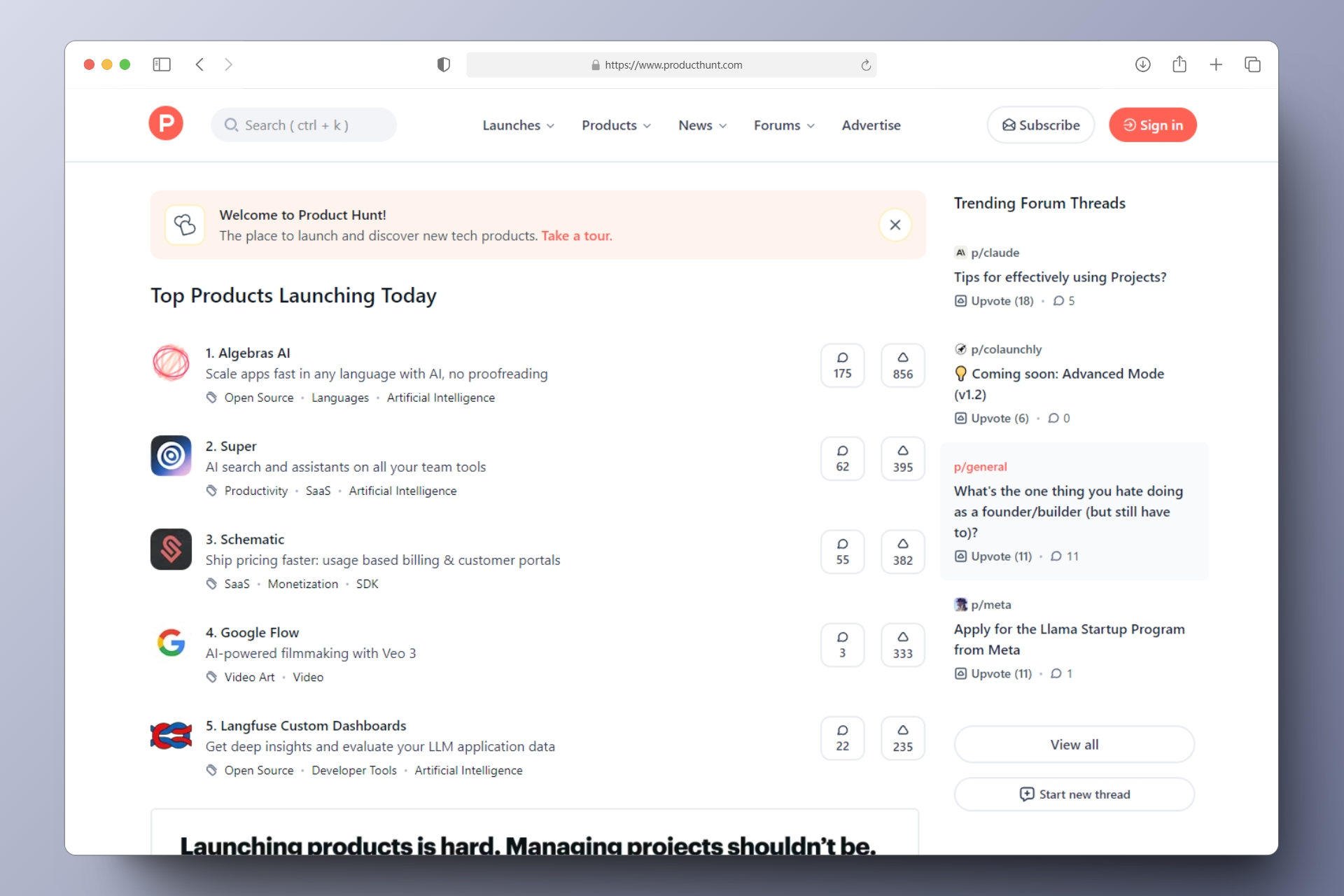Upvote Langfuse with 235 votes
The image size is (1344, 896).
click(902, 738)
